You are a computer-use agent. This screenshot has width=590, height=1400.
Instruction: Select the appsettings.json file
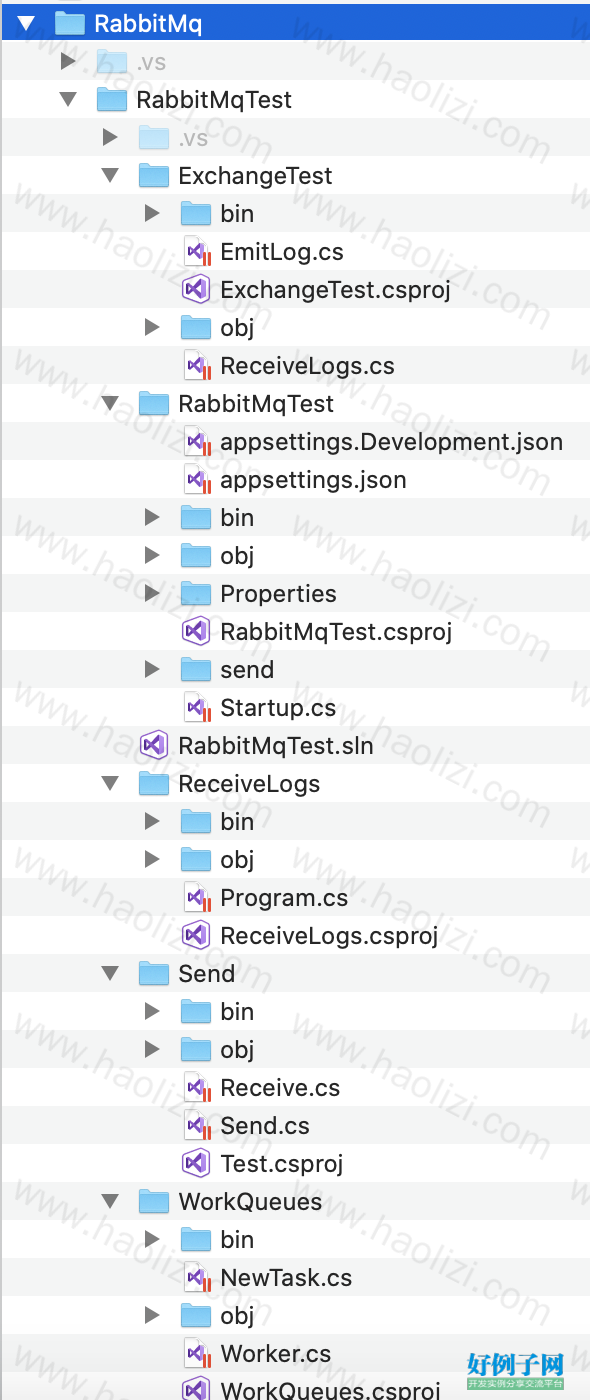pyautogui.click(x=313, y=480)
